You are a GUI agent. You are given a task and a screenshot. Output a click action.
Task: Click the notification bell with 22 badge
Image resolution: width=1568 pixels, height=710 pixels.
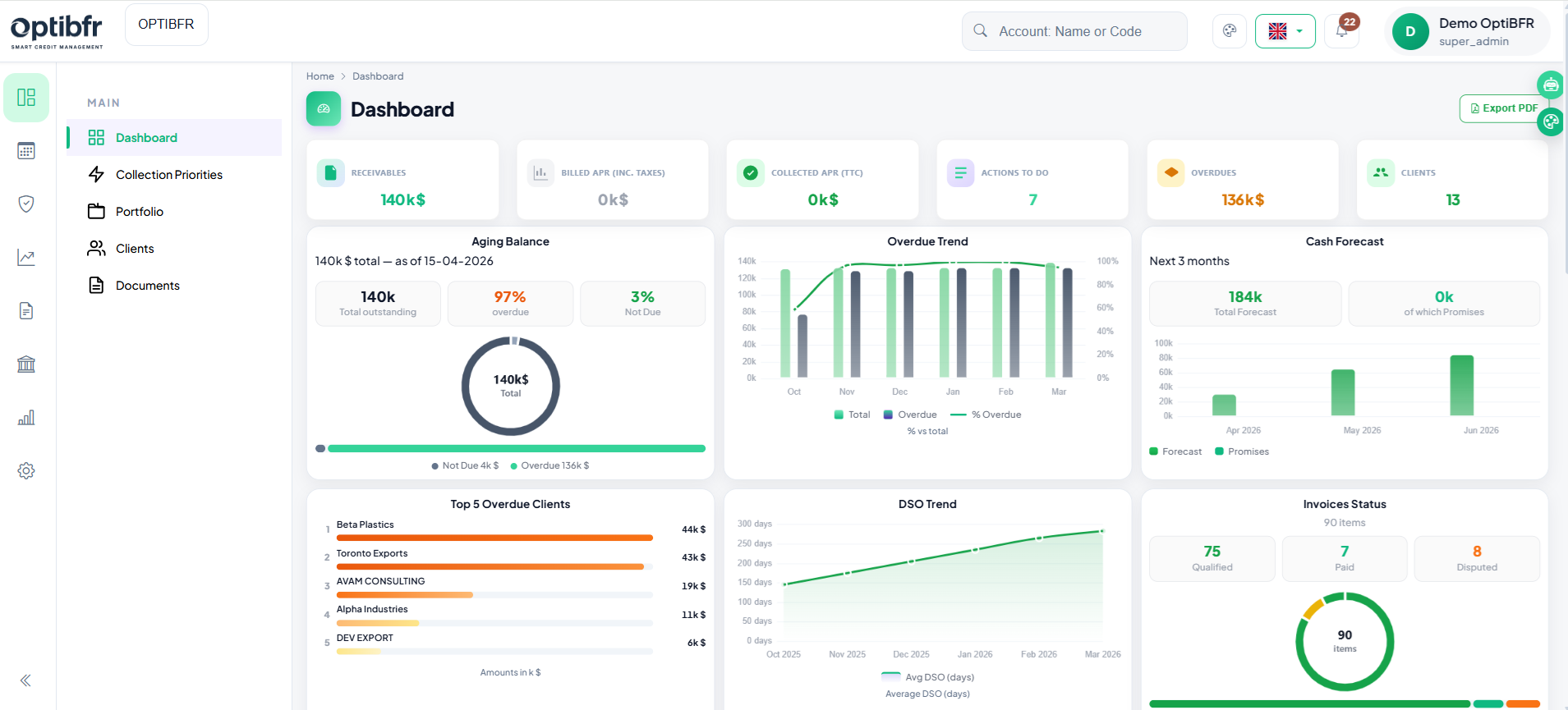point(1341,31)
